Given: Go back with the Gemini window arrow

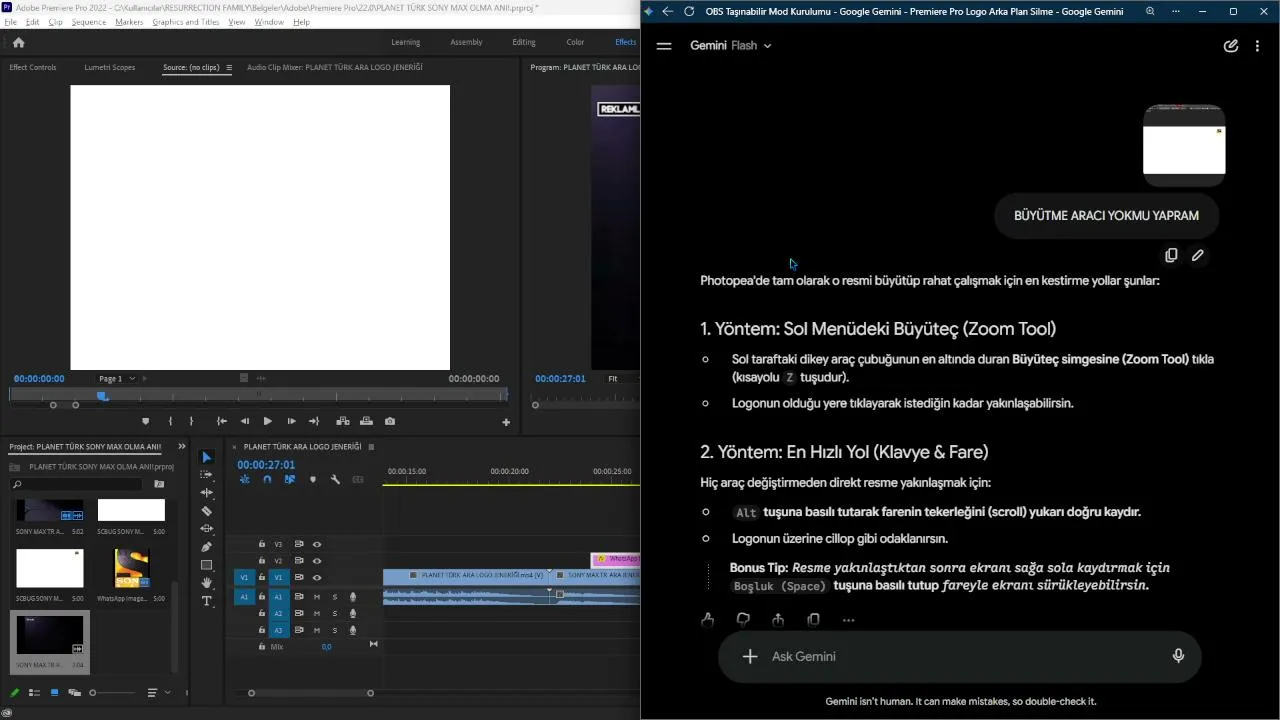Looking at the screenshot, I should pos(667,11).
